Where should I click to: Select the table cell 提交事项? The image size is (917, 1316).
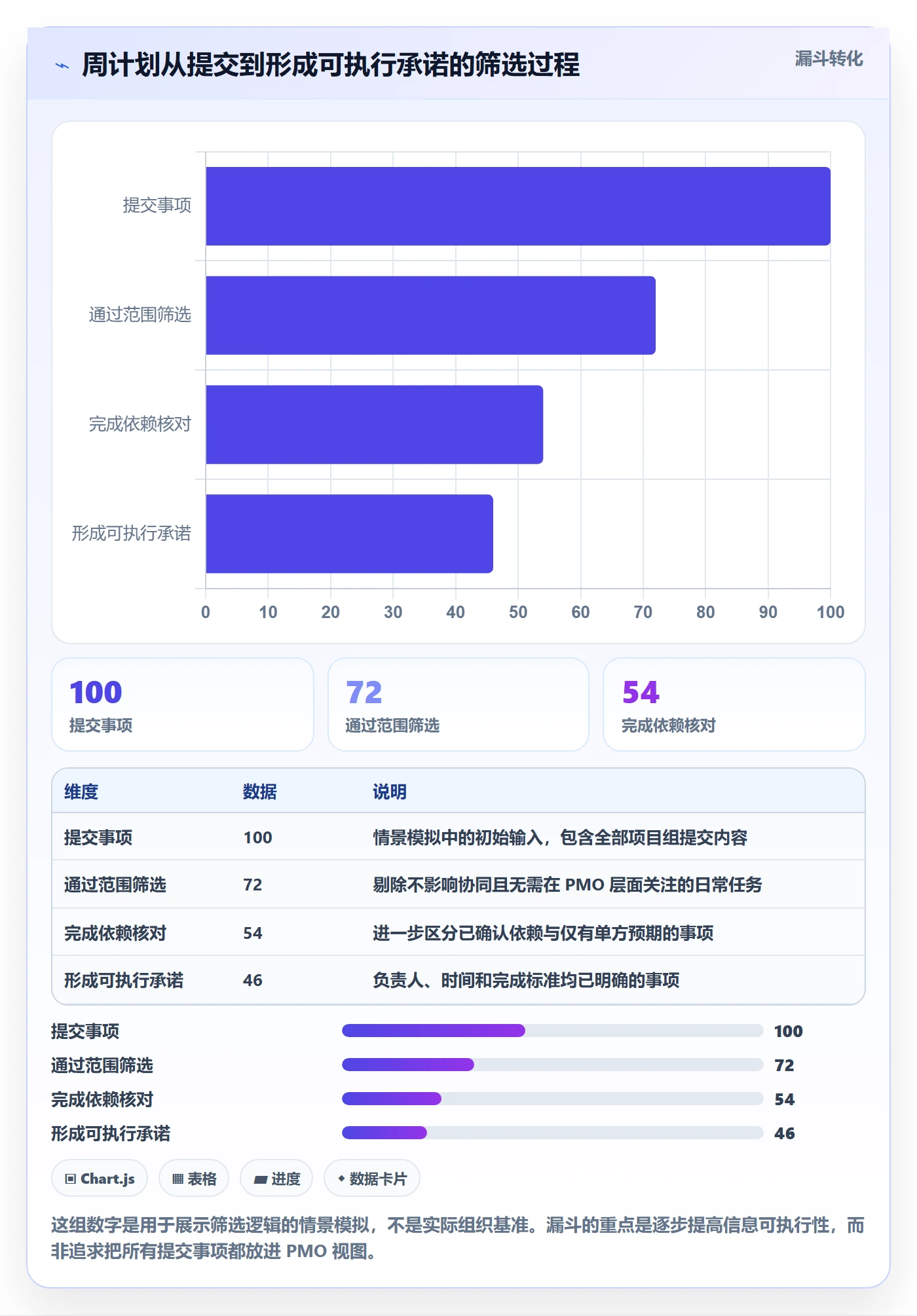[x=98, y=837]
